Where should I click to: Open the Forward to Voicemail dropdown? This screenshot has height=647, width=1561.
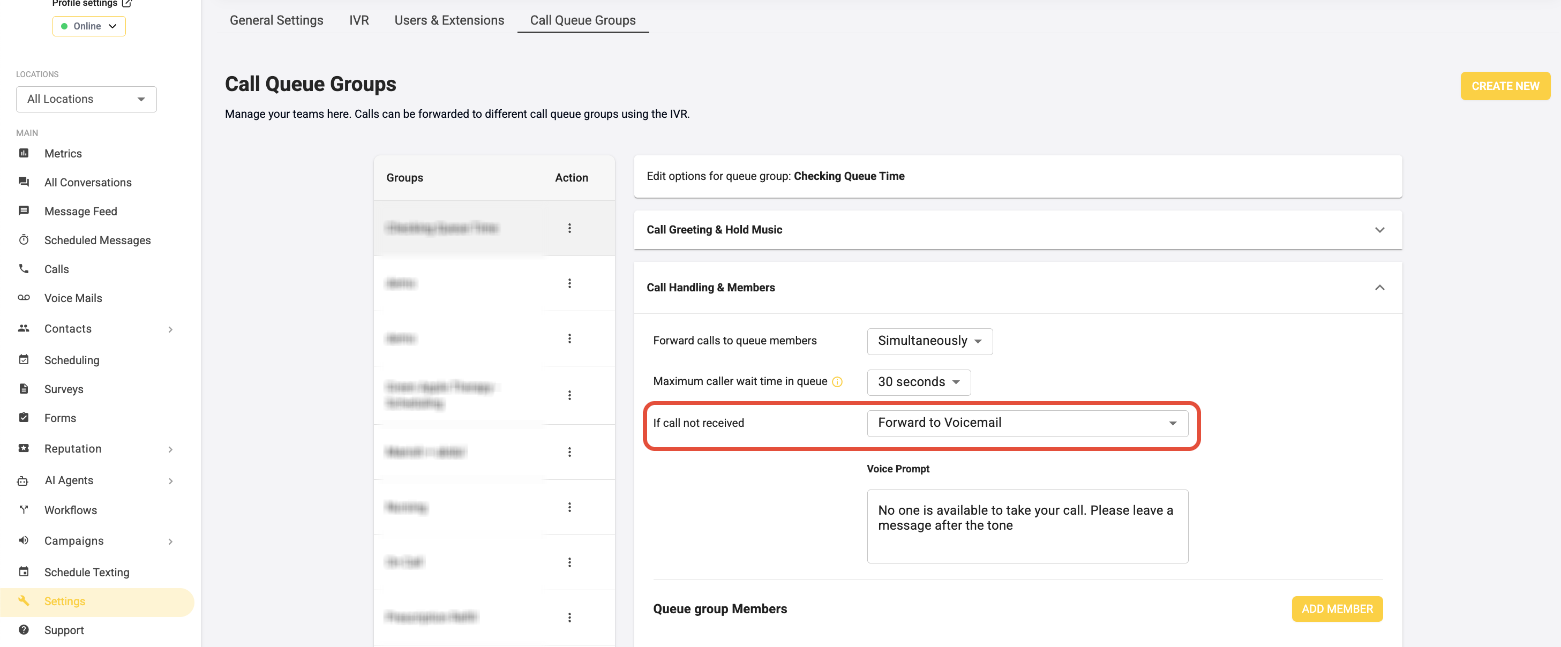click(1027, 423)
